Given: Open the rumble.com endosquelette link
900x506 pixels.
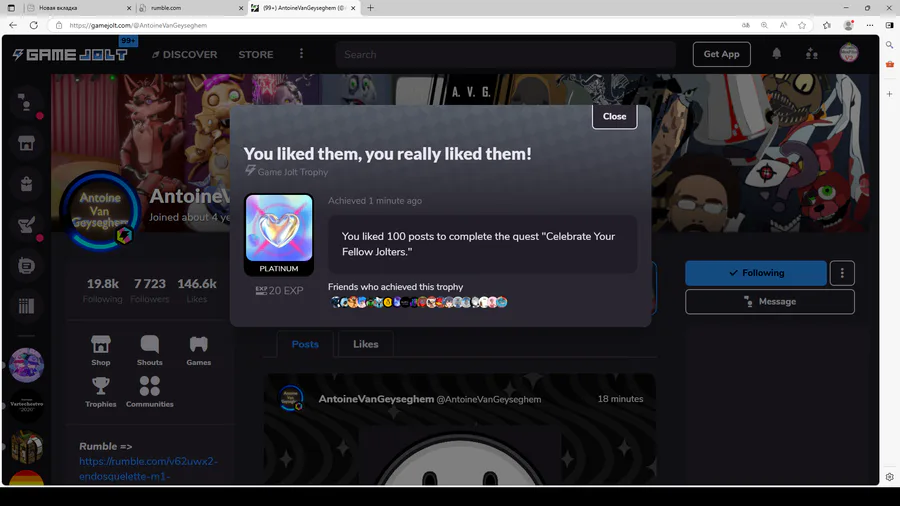Looking at the screenshot, I should coord(149,469).
